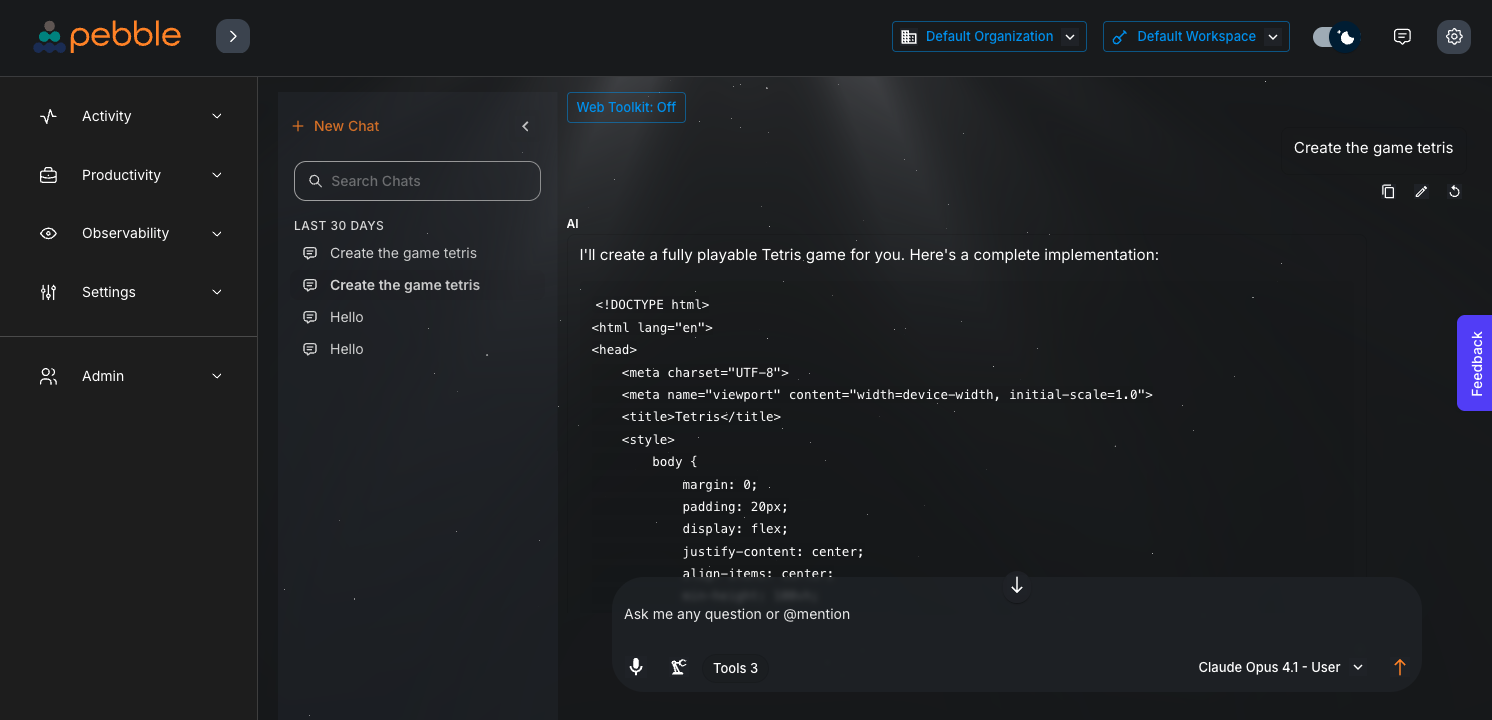Image resolution: width=1492 pixels, height=720 pixels.
Task: Expand the sidebar with arrow button
Action: [x=233, y=36]
